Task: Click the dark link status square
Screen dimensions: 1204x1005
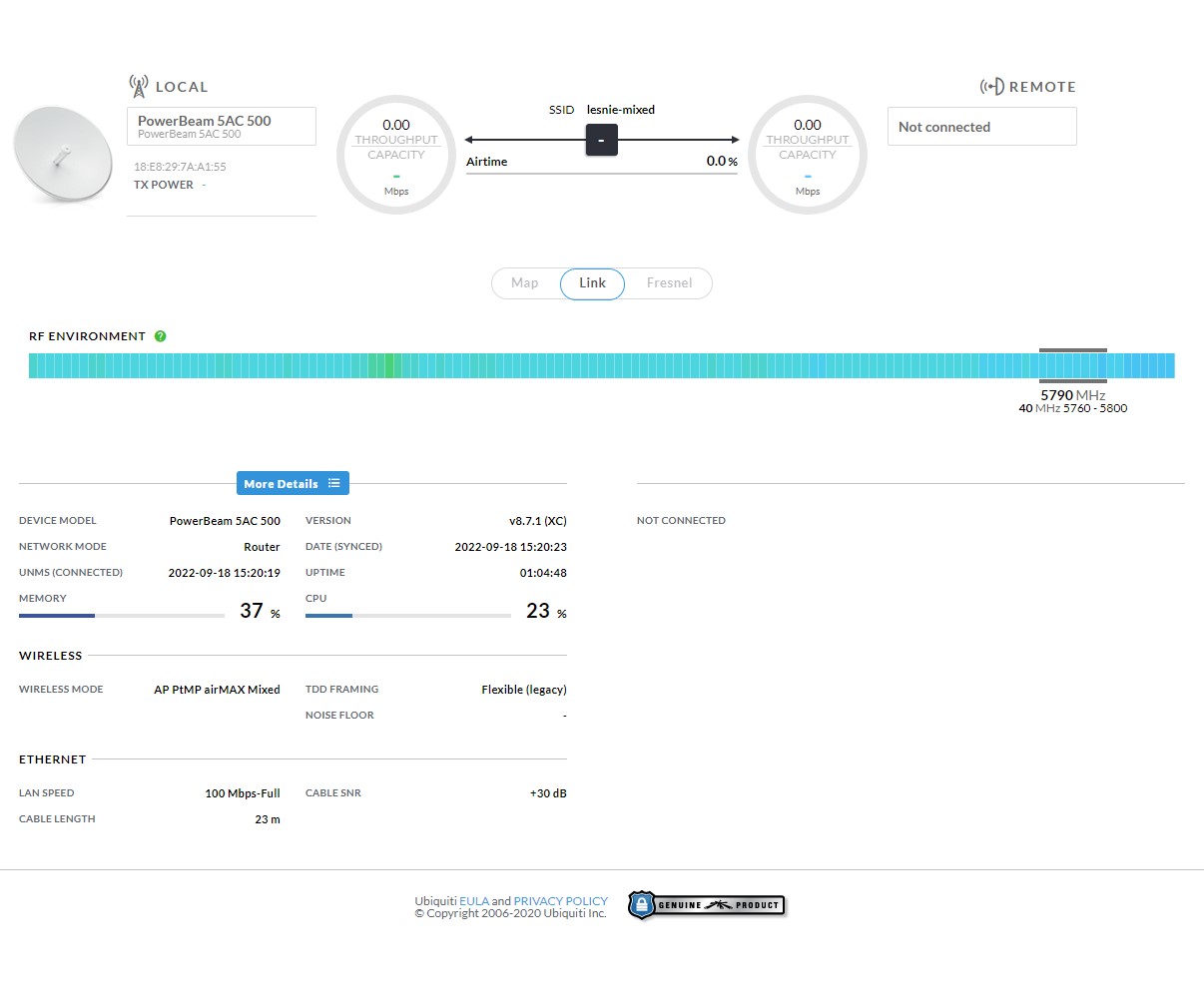Action: coord(601,140)
